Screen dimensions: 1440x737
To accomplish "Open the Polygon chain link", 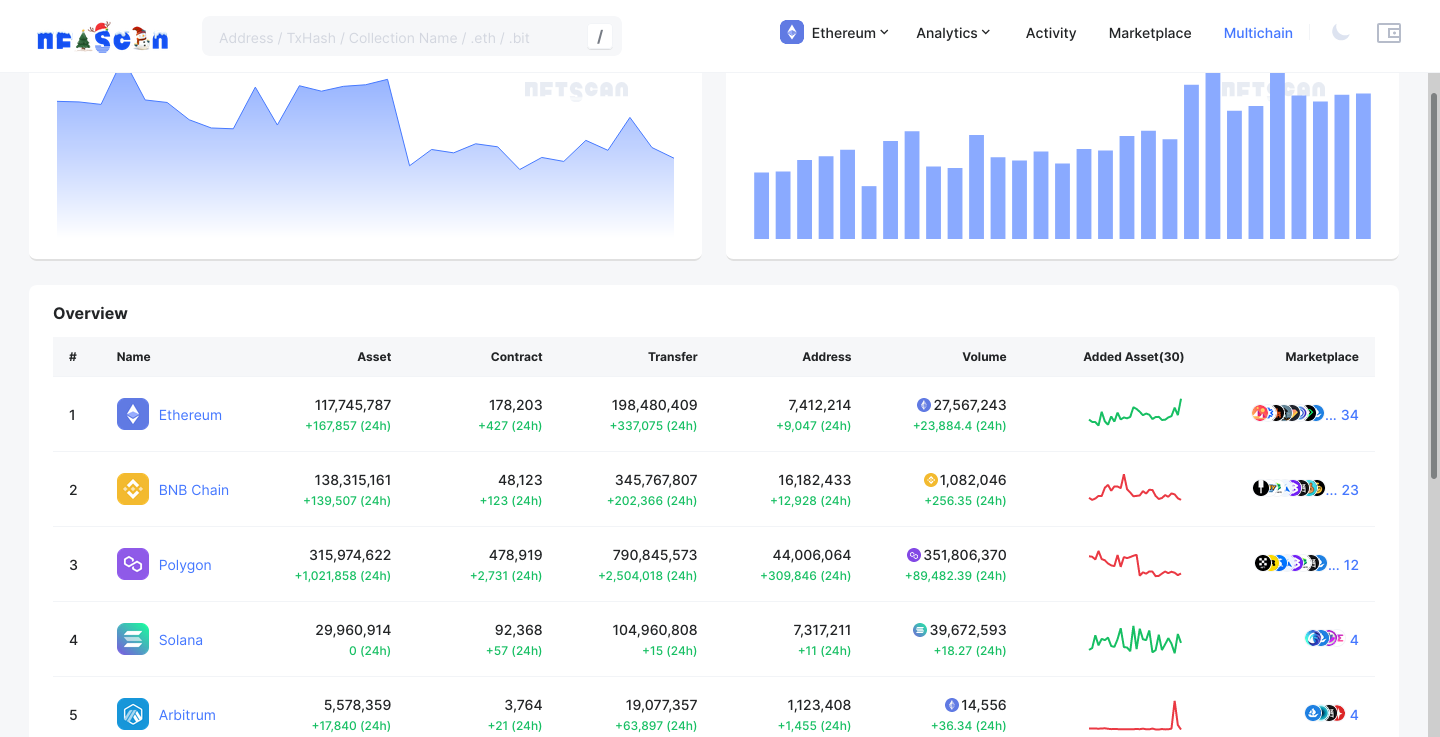I will (185, 565).
